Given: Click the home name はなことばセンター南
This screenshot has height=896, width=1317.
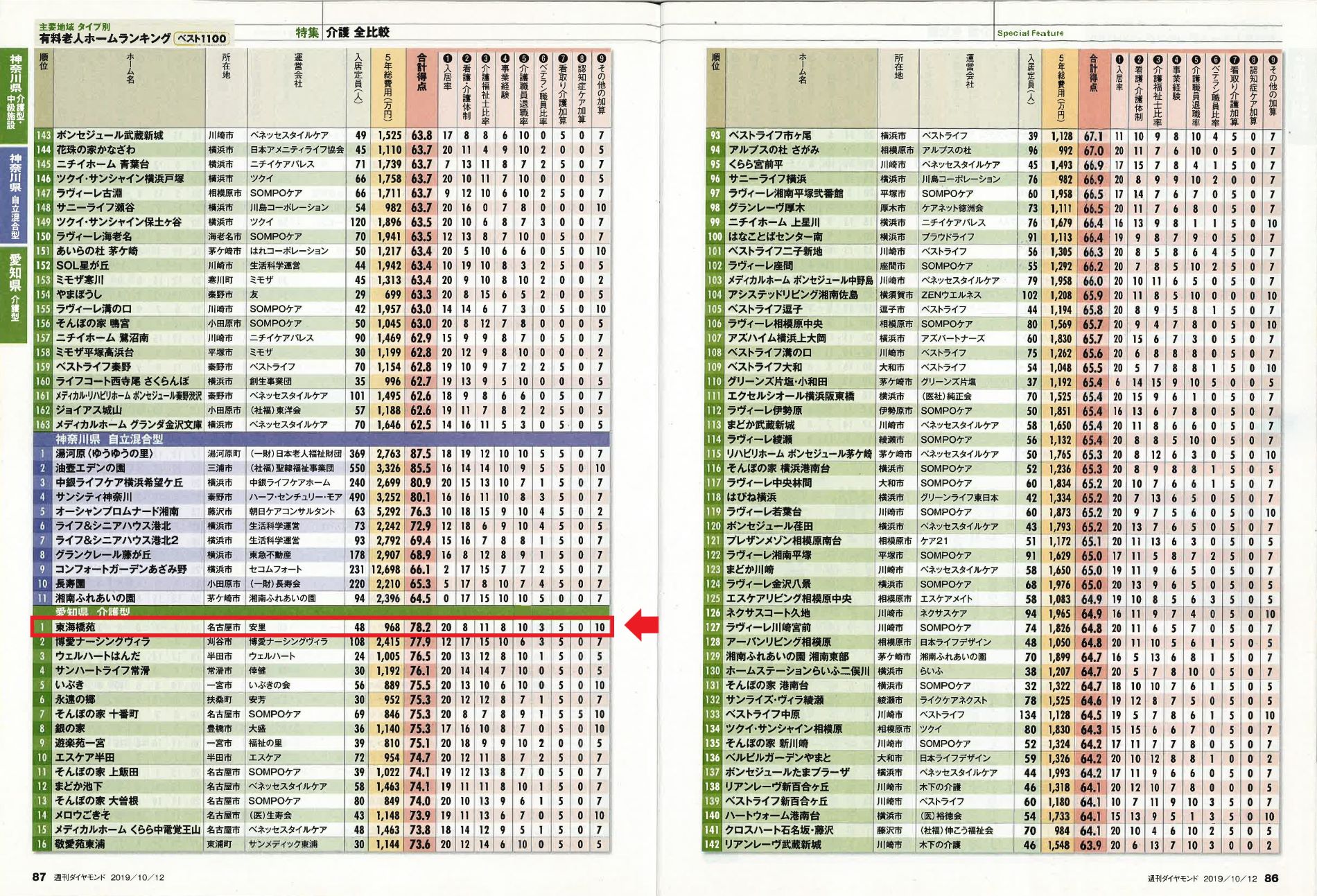Looking at the screenshot, I should 775,237.
